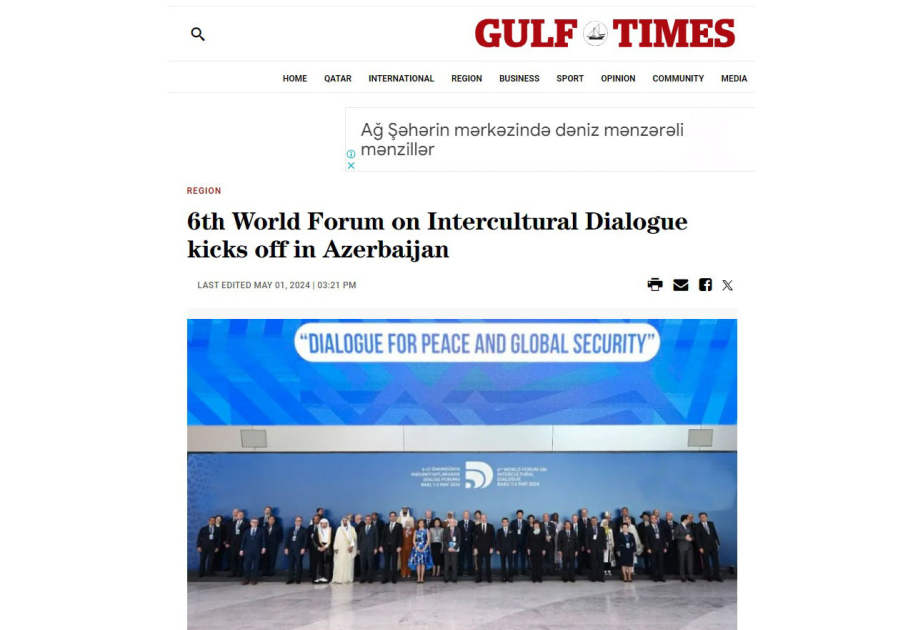Open REGION in navigation bar

click(467, 78)
